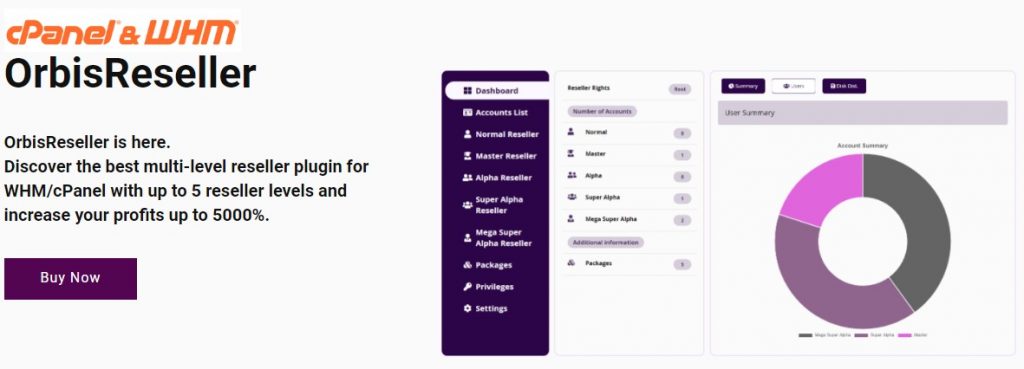The height and width of the screenshot is (369, 1024).
Task: Select the Packages cubes icon in sidebar
Action: tap(467, 265)
